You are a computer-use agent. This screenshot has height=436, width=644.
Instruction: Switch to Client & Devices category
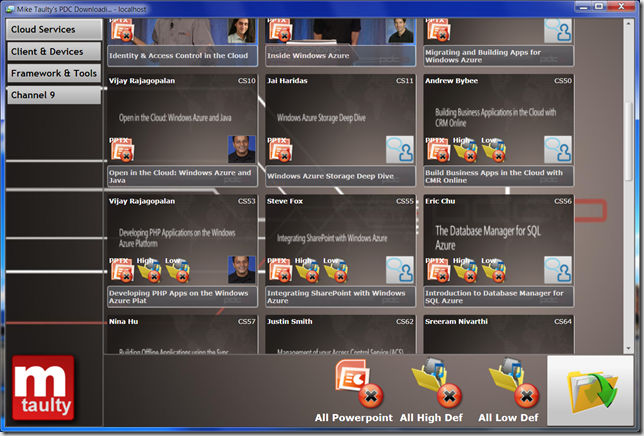(x=54, y=51)
